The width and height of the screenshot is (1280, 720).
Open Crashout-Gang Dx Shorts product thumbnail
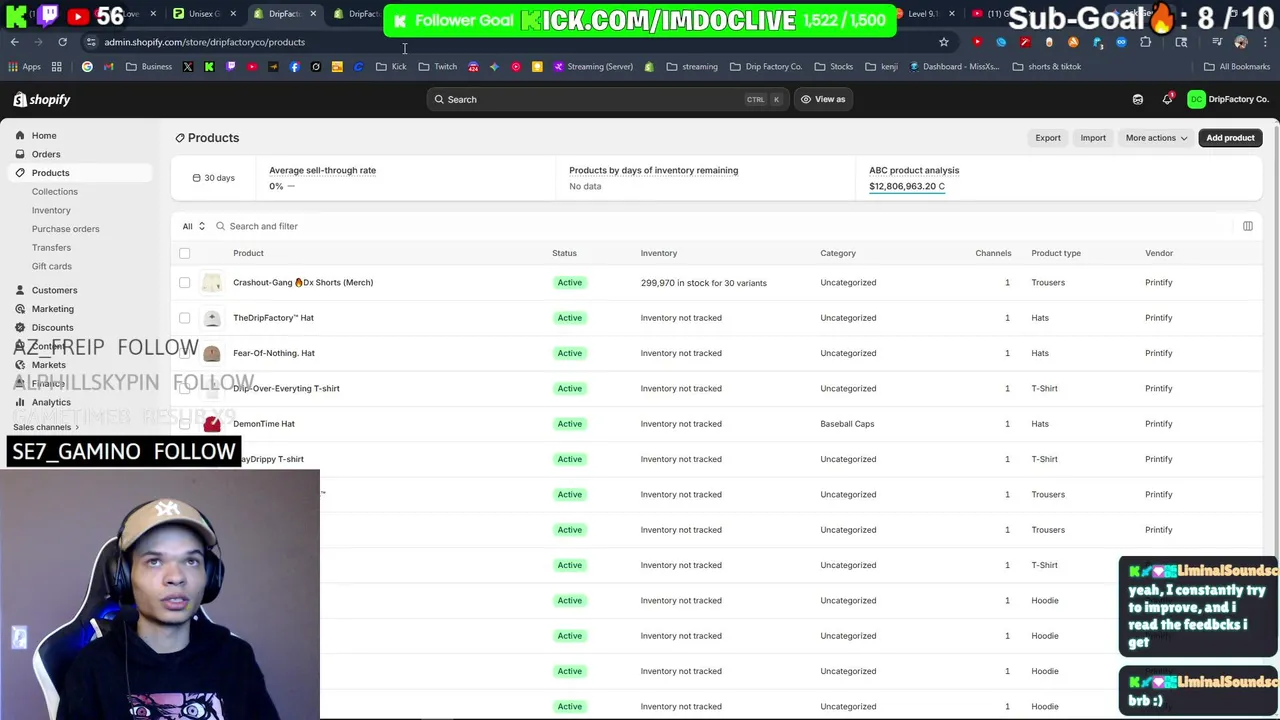point(212,283)
